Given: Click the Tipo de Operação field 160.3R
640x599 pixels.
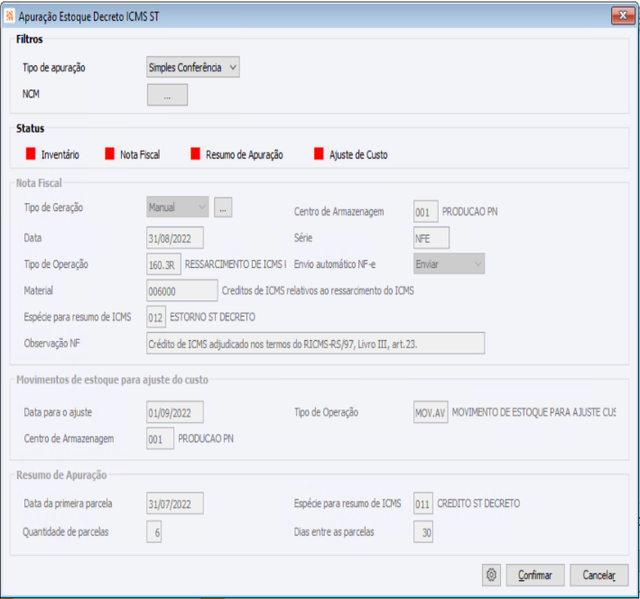Looking at the screenshot, I should tap(164, 264).
